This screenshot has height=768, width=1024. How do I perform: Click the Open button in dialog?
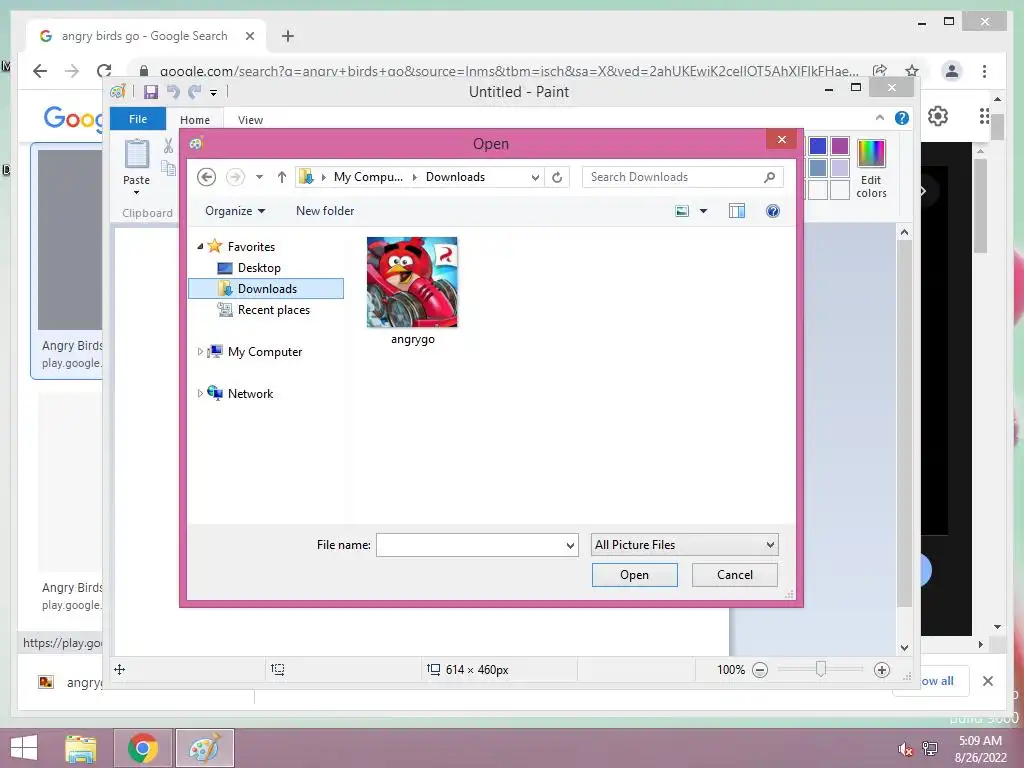[x=634, y=575]
